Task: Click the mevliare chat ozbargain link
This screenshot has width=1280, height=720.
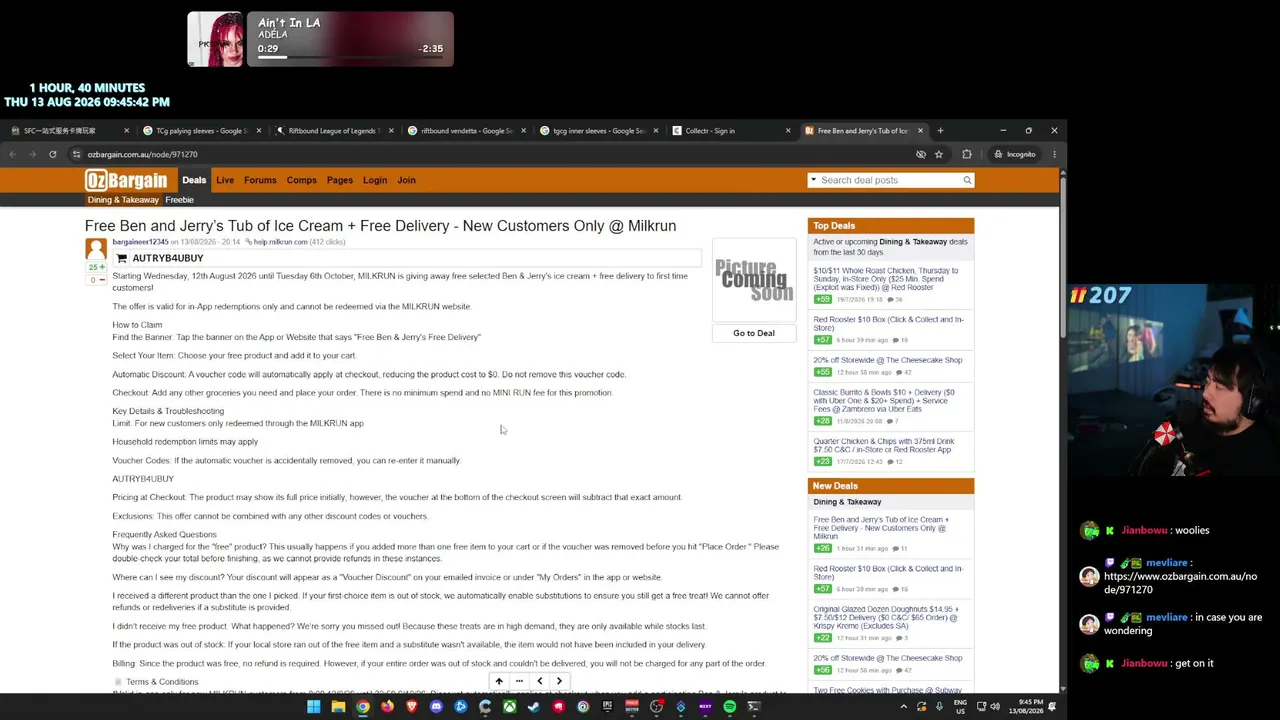Action: [1180, 582]
